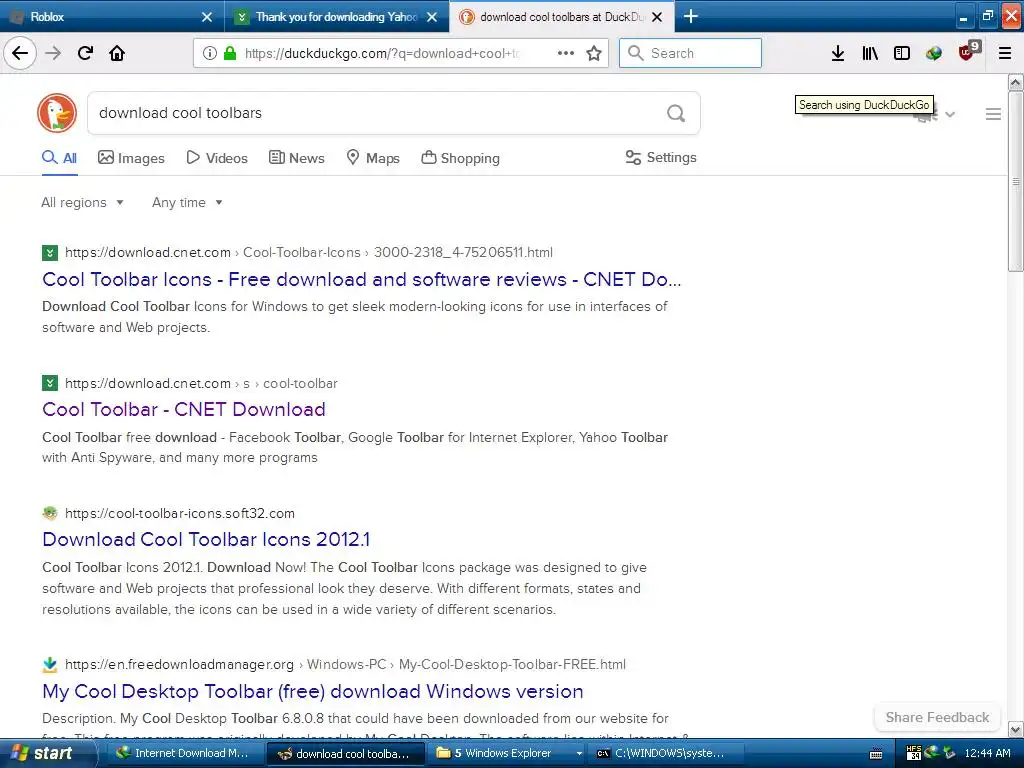Click the Forward arrow button
Viewport: 1024px width, 768px height.
point(53,53)
